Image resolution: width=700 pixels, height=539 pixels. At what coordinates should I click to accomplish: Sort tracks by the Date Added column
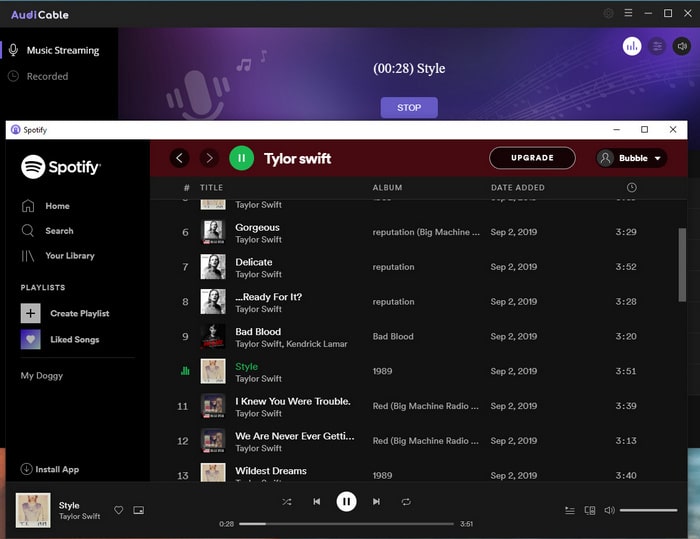pyautogui.click(x=517, y=188)
